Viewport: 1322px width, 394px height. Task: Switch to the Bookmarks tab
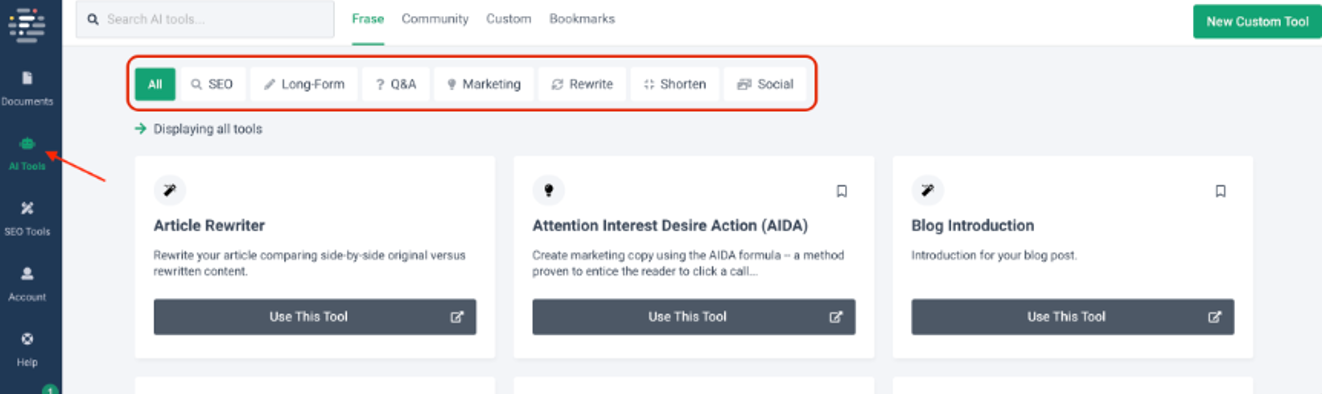click(x=582, y=19)
